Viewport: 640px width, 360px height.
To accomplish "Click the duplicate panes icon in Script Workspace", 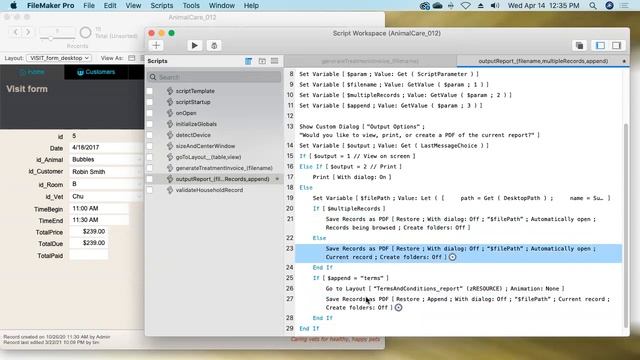I will click(x=579, y=45).
